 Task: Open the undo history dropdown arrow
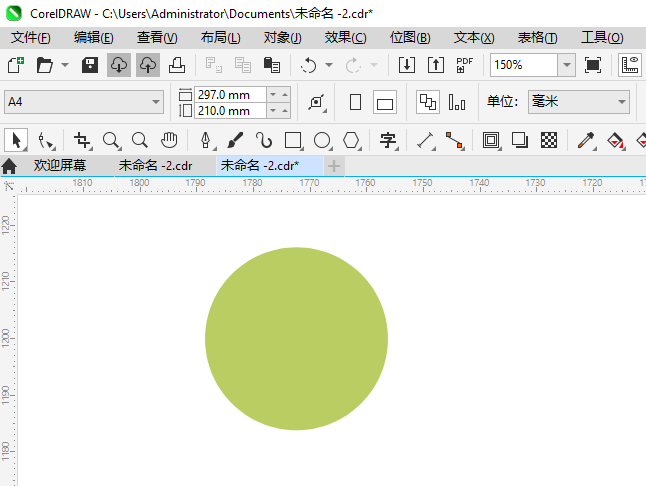[x=329, y=65]
